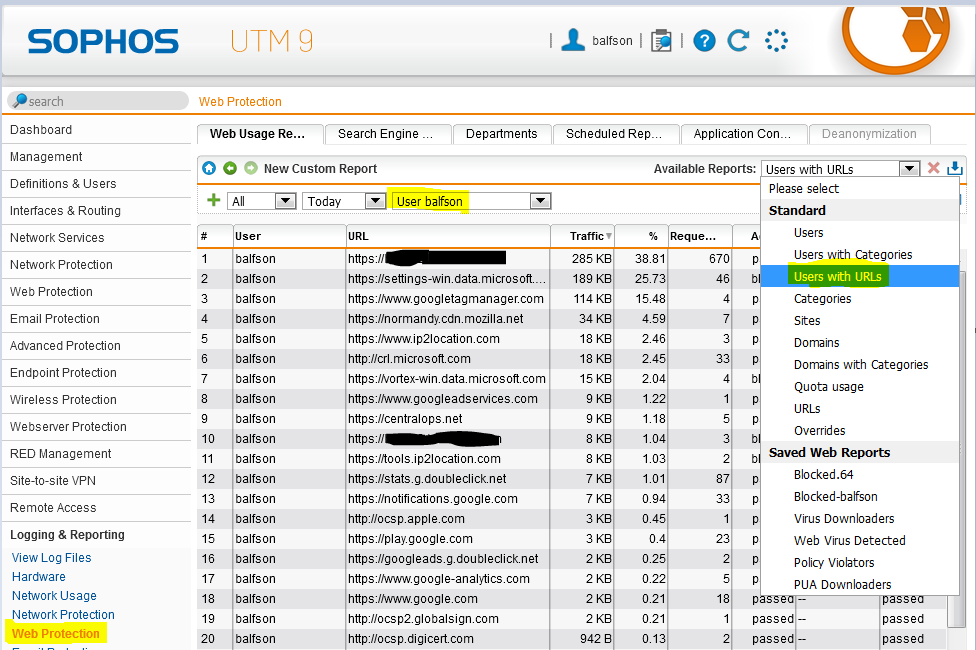Open Management in the sidebar
This screenshot has width=976, height=650.
click(96, 157)
